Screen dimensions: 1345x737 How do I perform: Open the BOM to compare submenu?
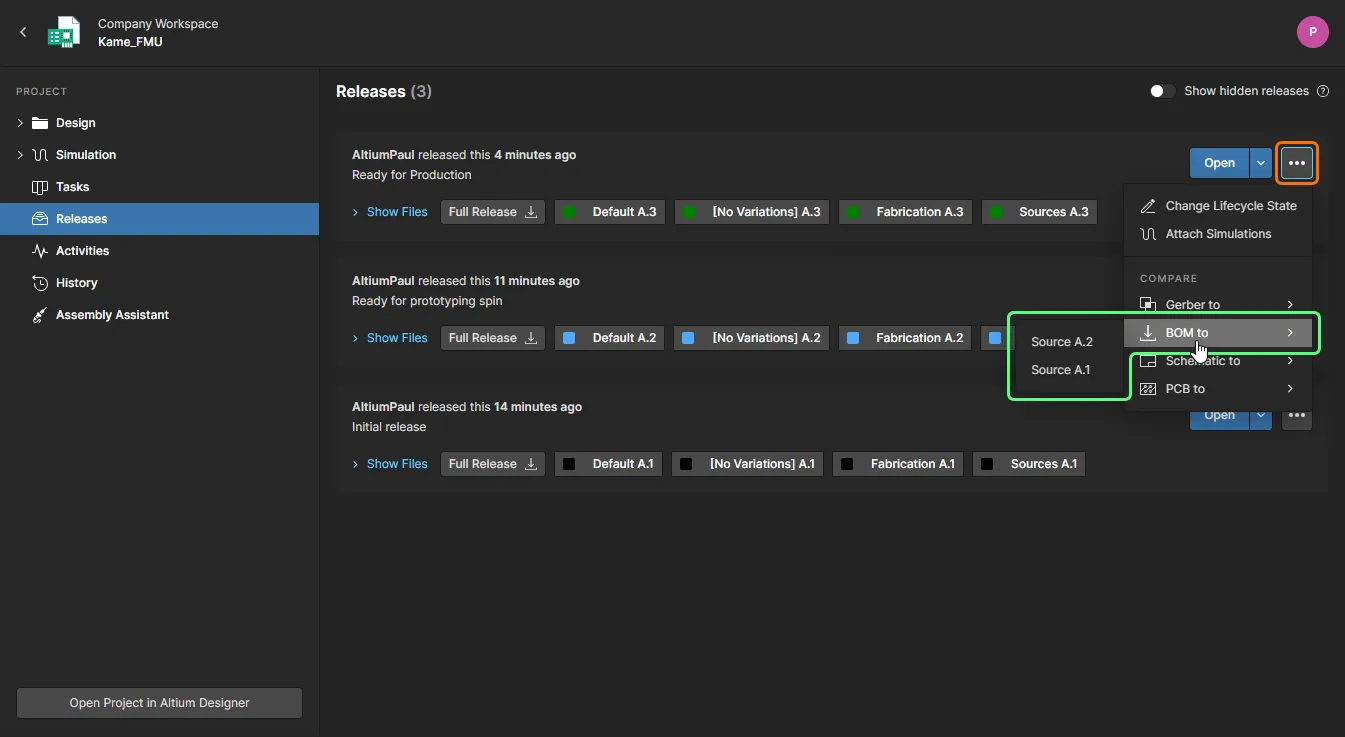tap(1218, 333)
